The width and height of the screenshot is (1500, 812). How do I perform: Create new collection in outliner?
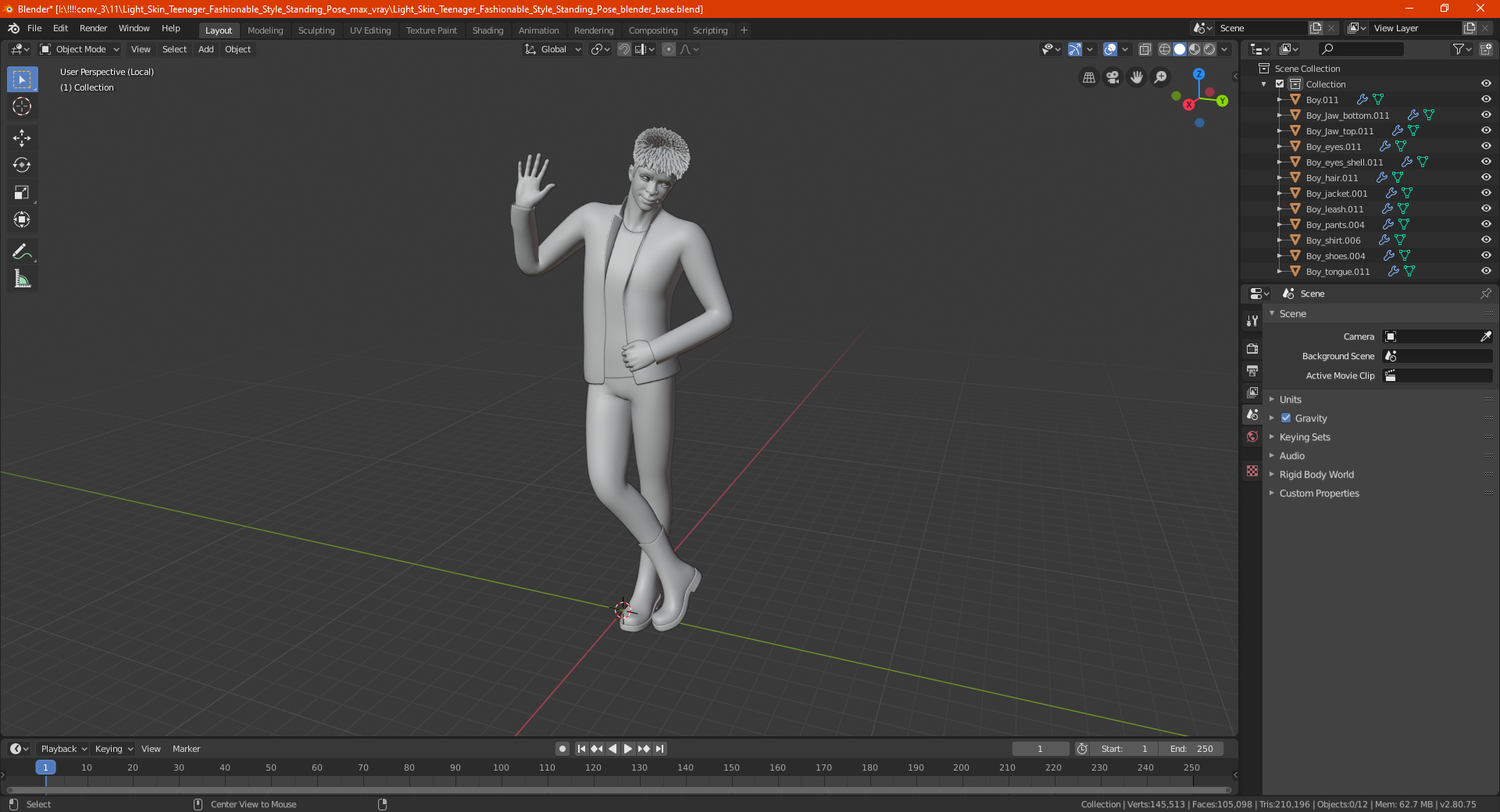tap(1485, 49)
